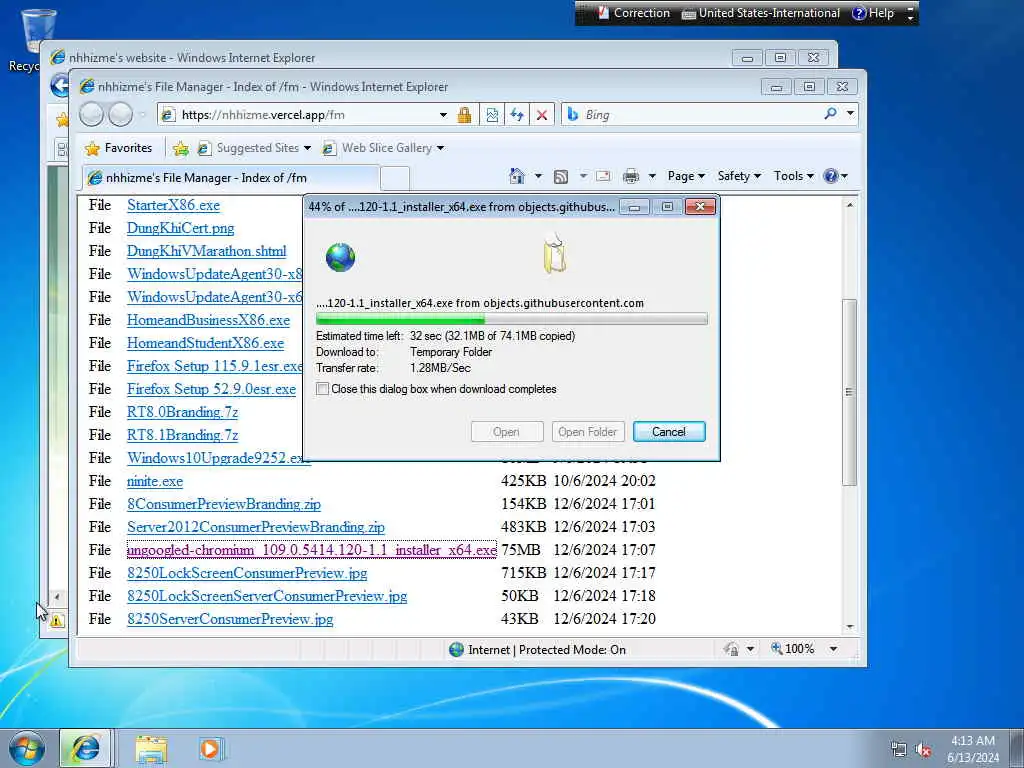Click Internet Explorer taskbar icon
The image size is (1024, 768).
point(86,748)
